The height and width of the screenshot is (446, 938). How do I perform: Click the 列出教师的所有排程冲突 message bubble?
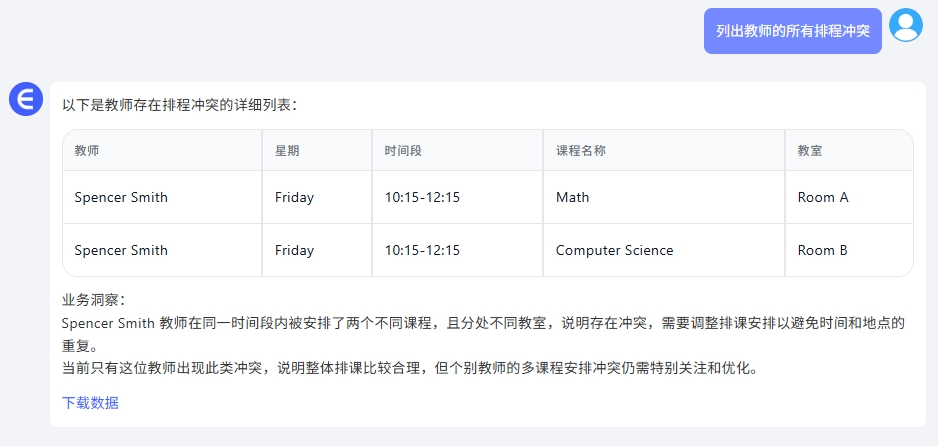tap(793, 31)
